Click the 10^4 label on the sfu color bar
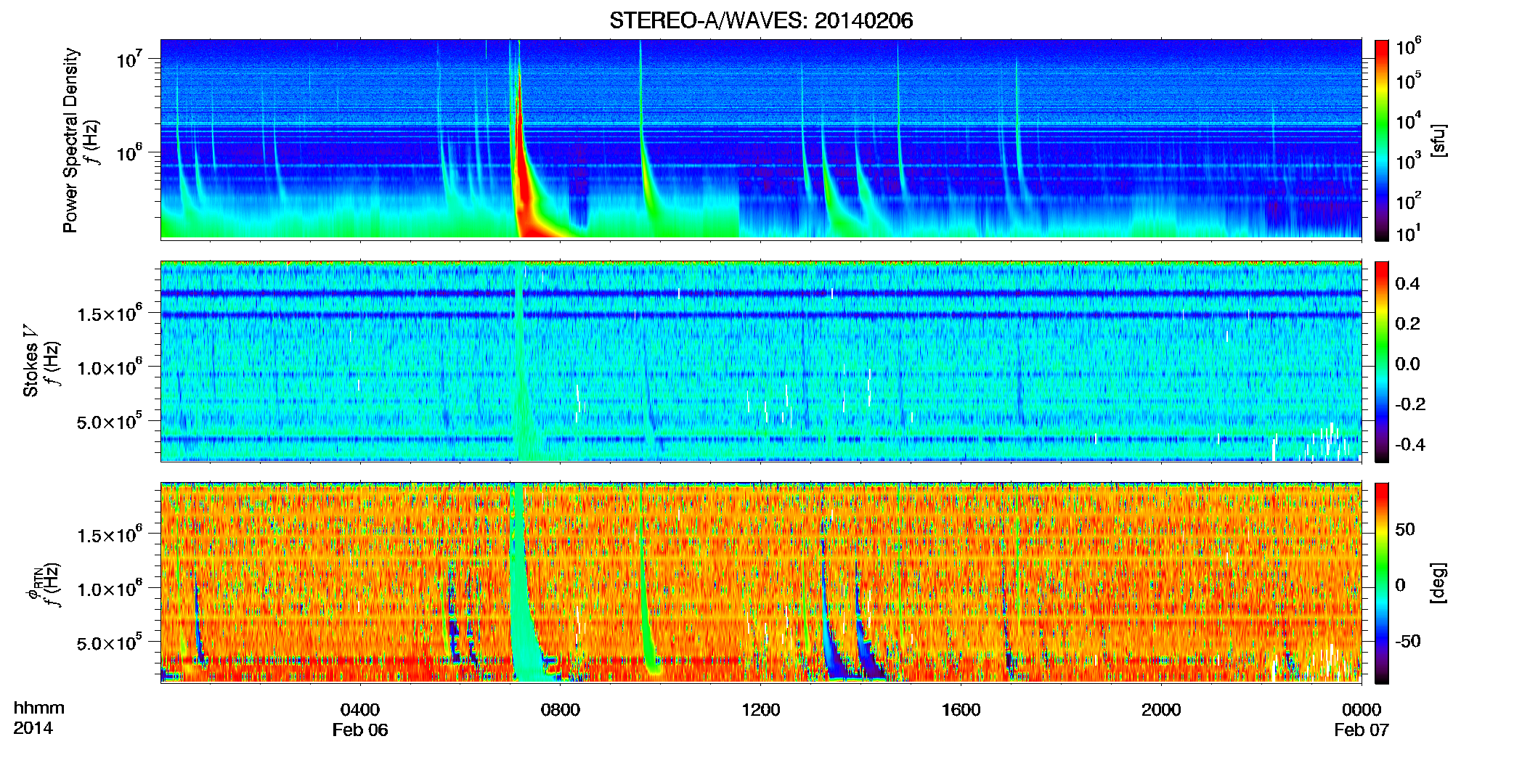 tap(1408, 121)
